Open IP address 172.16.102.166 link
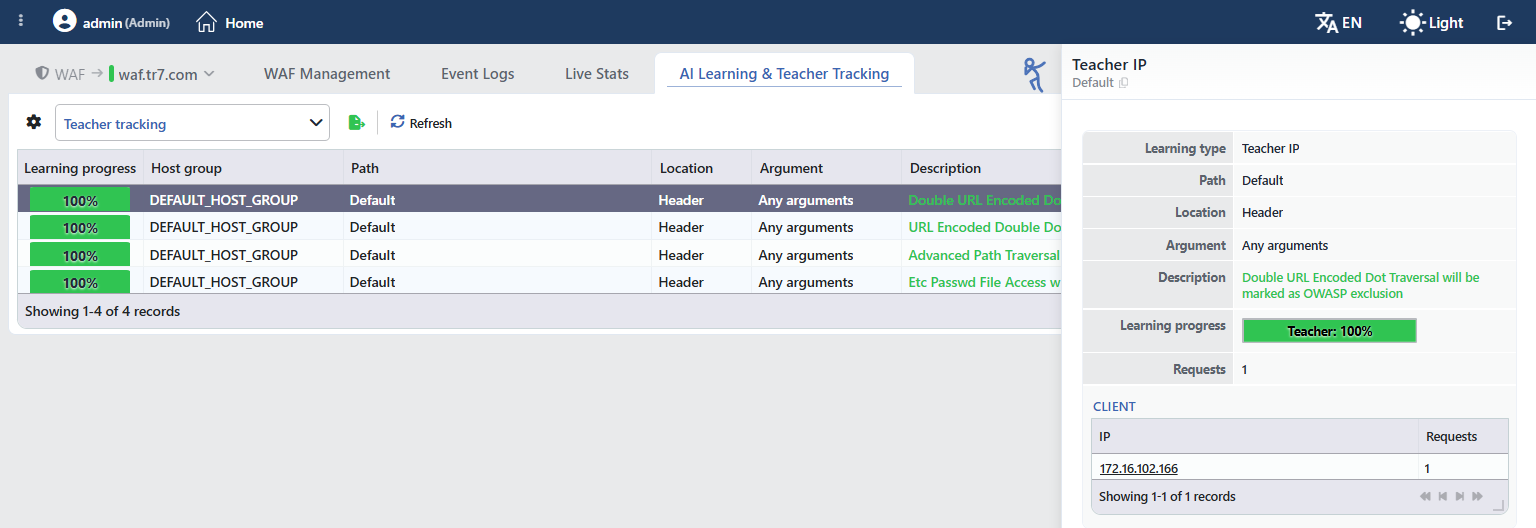The image size is (1536, 528). point(1139,468)
